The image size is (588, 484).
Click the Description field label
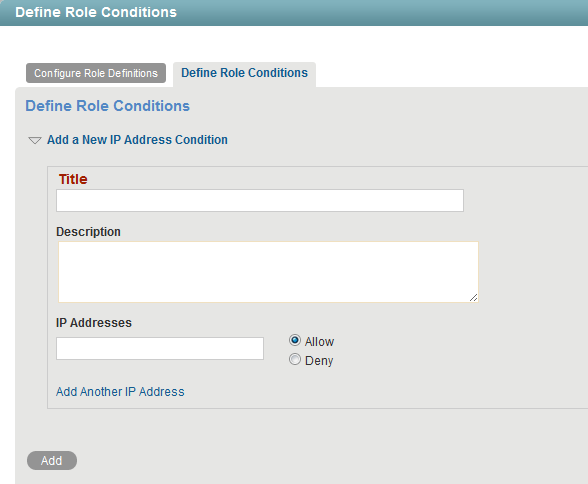(88, 232)
